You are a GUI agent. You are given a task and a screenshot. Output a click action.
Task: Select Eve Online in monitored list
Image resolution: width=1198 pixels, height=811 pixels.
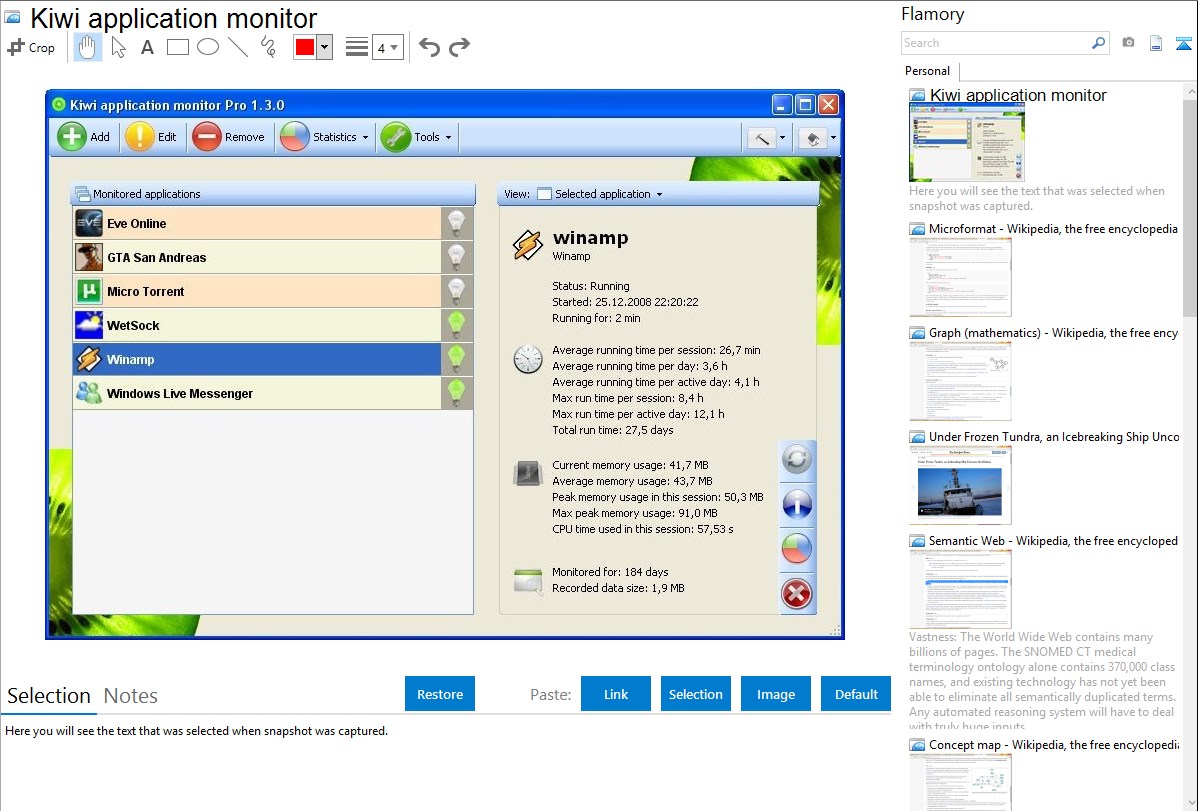coord(257,223)
